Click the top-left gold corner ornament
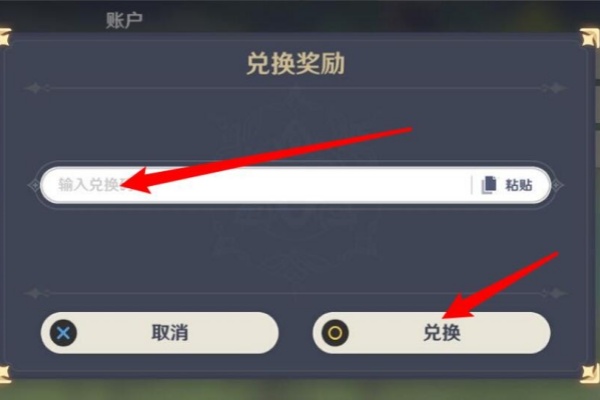 pos(5,38)
